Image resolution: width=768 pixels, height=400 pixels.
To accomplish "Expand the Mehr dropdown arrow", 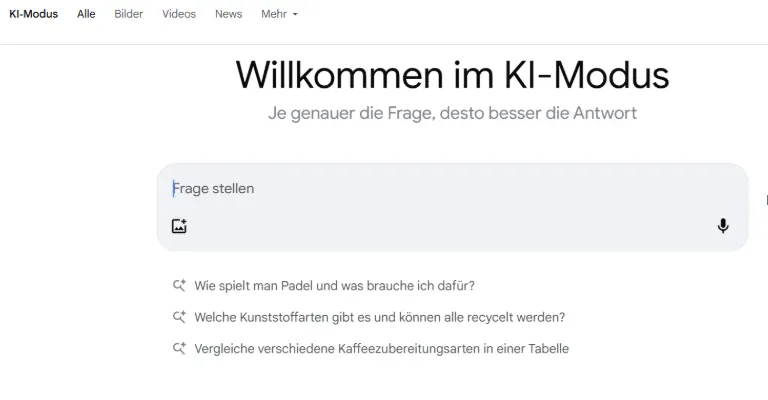I will tap(295, 15).
